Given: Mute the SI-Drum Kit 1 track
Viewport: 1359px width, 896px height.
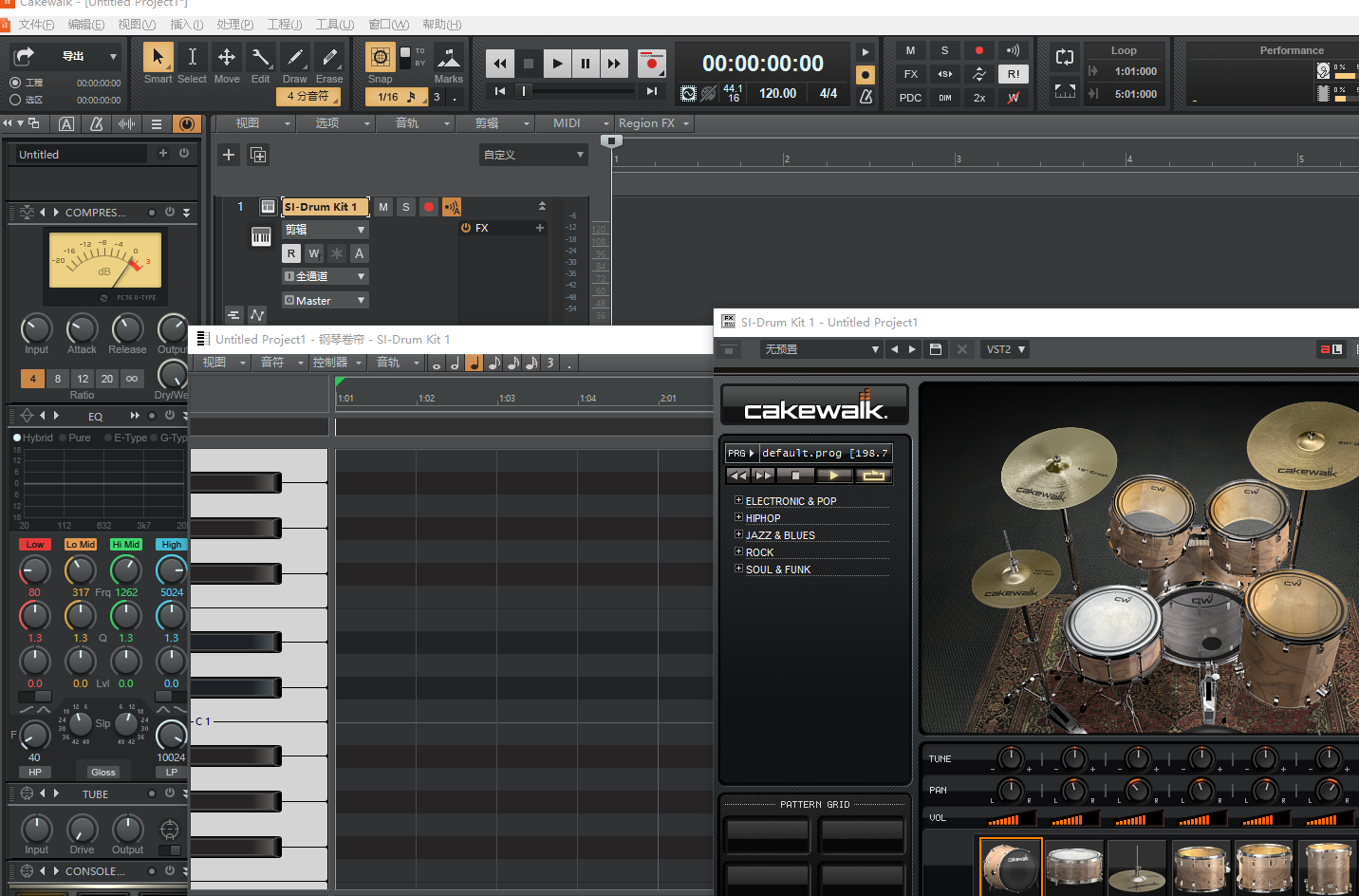Looking at the screenshot, I should (x=383, y=207).
